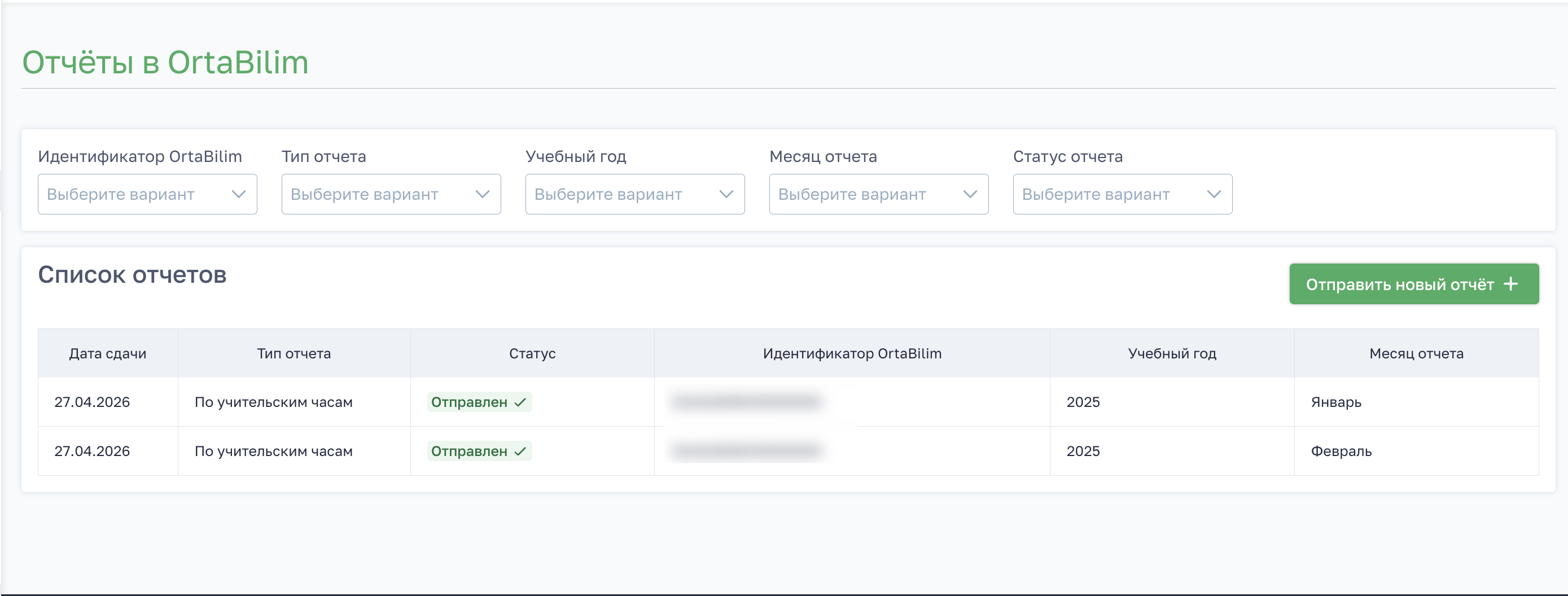Click the Список отчетов section heading
This screenshot has width=1568, height=596.
point(132,275)
